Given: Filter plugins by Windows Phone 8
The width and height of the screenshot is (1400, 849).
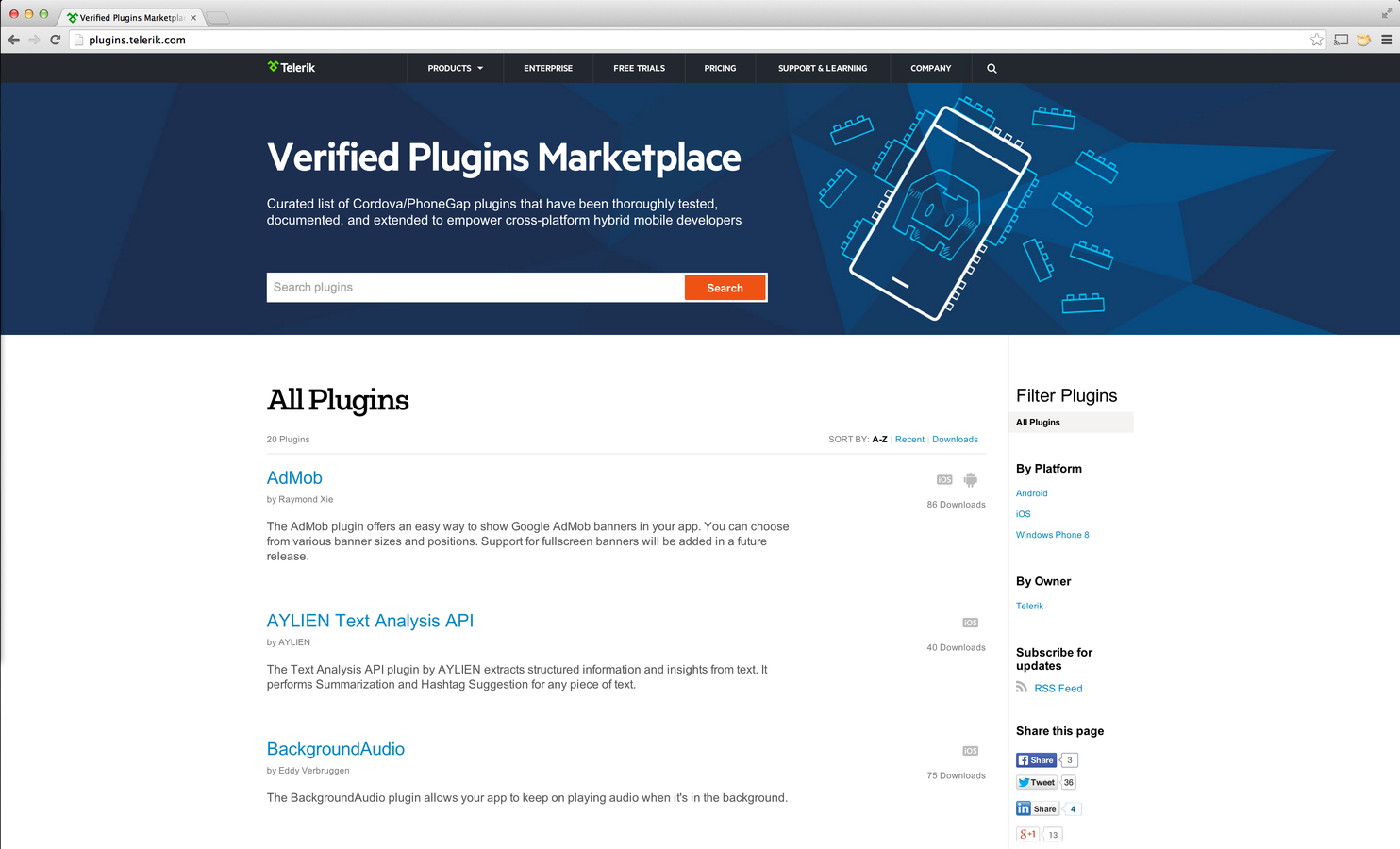Looking at the screenshot, I should click(1052, 535).
